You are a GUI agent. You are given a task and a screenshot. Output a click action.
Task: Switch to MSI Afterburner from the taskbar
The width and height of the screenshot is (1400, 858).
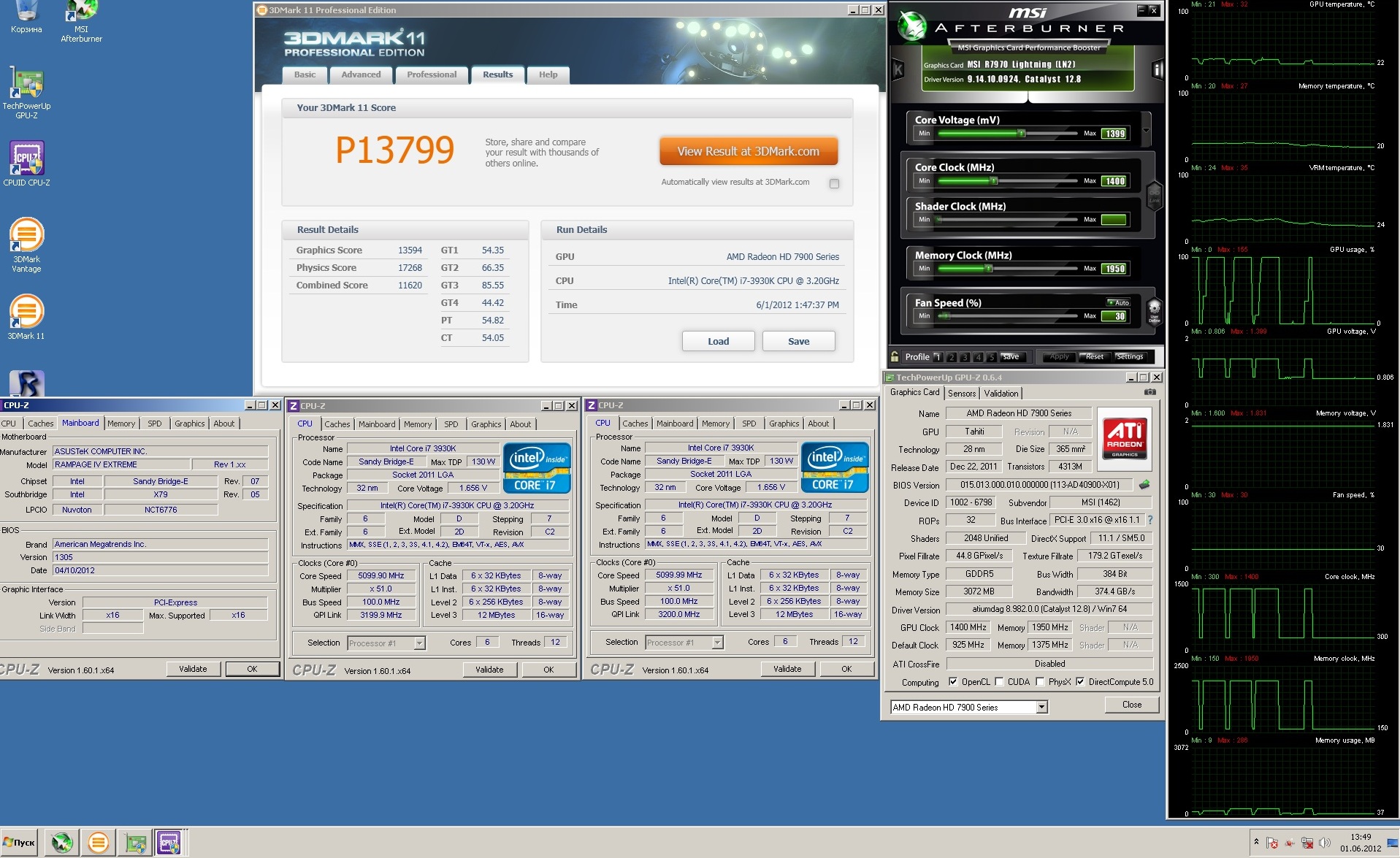pyautogui.click(x=62, y=843)
